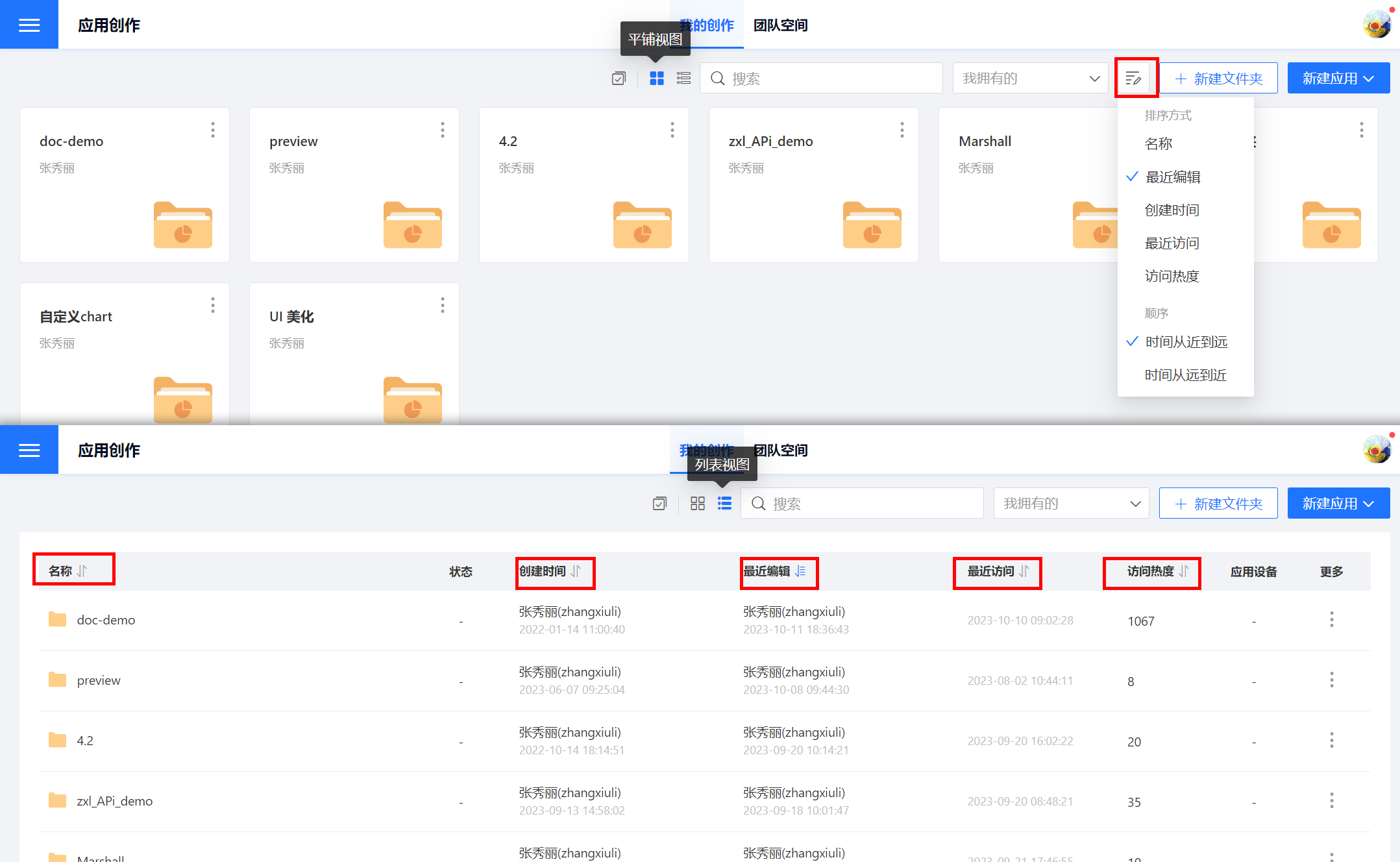
Task: Click 新建文件夹 button
Action: click(1219, 78)
